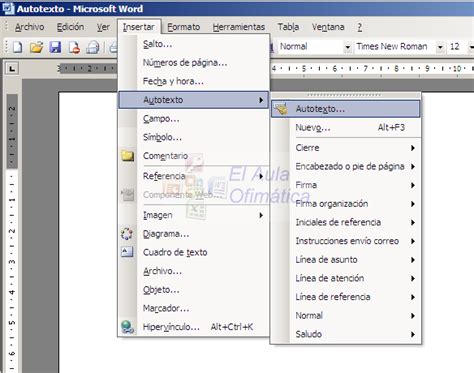
Task: Open the Ventana menu
Action: pos(328,27)
